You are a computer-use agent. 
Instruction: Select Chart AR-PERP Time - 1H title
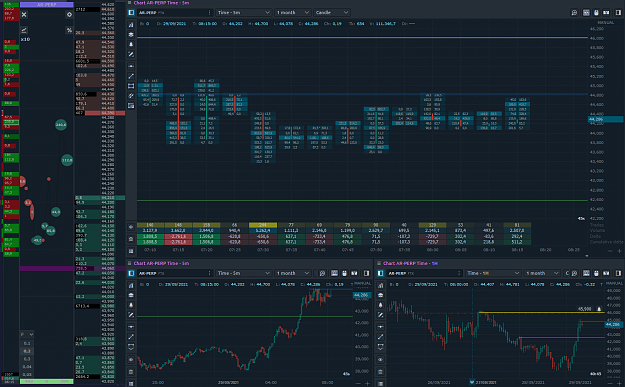pos(411,263)
